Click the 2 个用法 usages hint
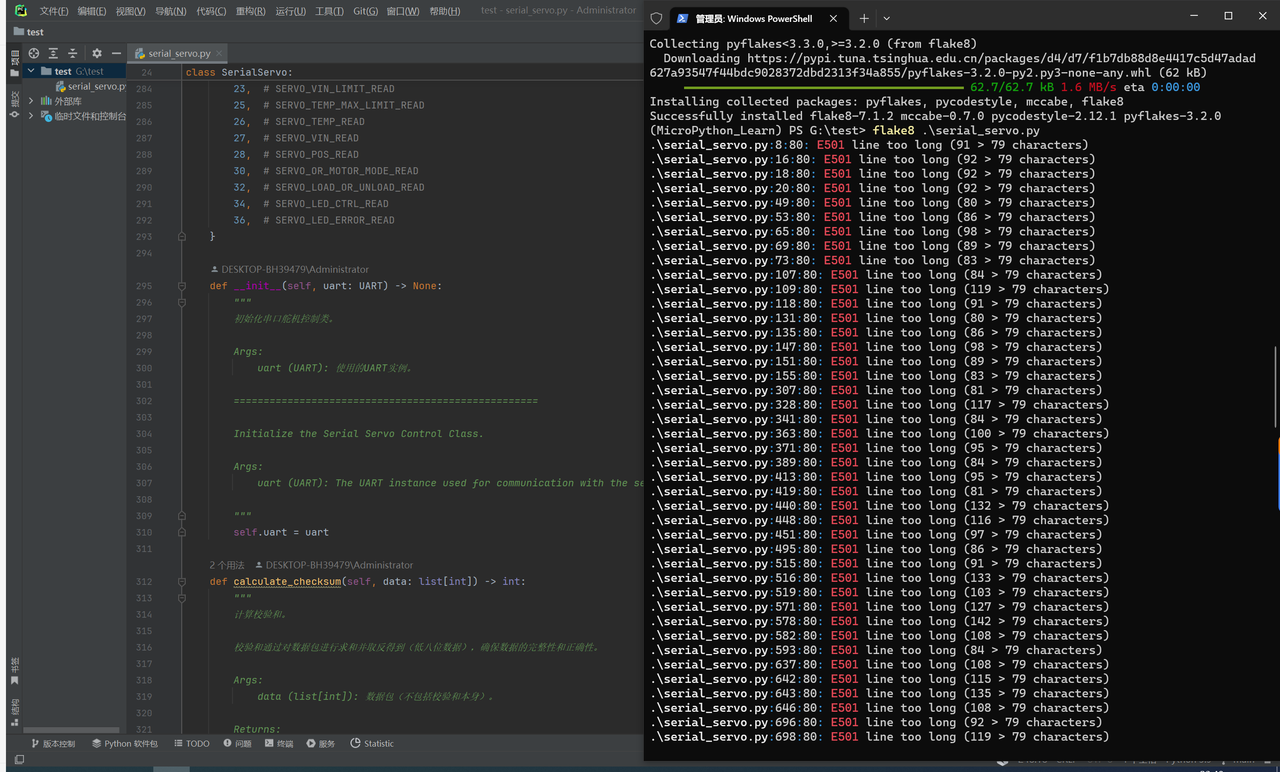This screenshot has height=772, width=1280. pyautogui.click(x=227, y=565)
